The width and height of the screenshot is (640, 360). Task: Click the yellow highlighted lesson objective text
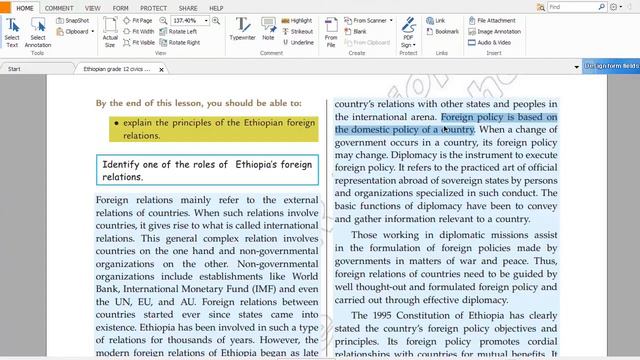coord(214,129)
